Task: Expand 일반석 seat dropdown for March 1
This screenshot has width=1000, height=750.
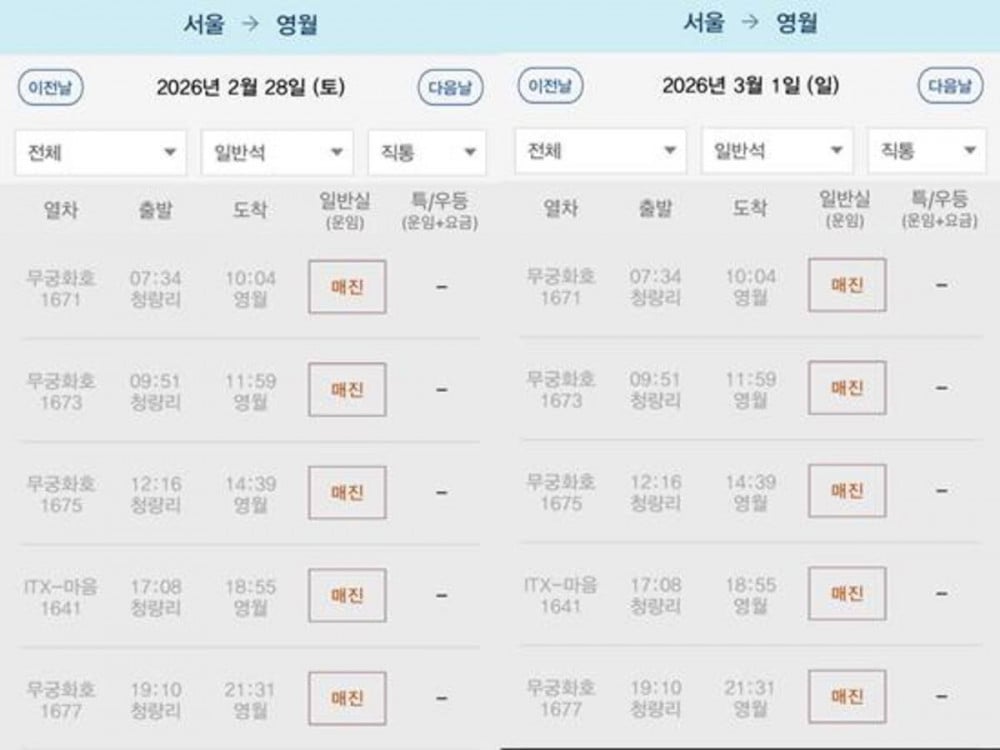Action: 777,151
